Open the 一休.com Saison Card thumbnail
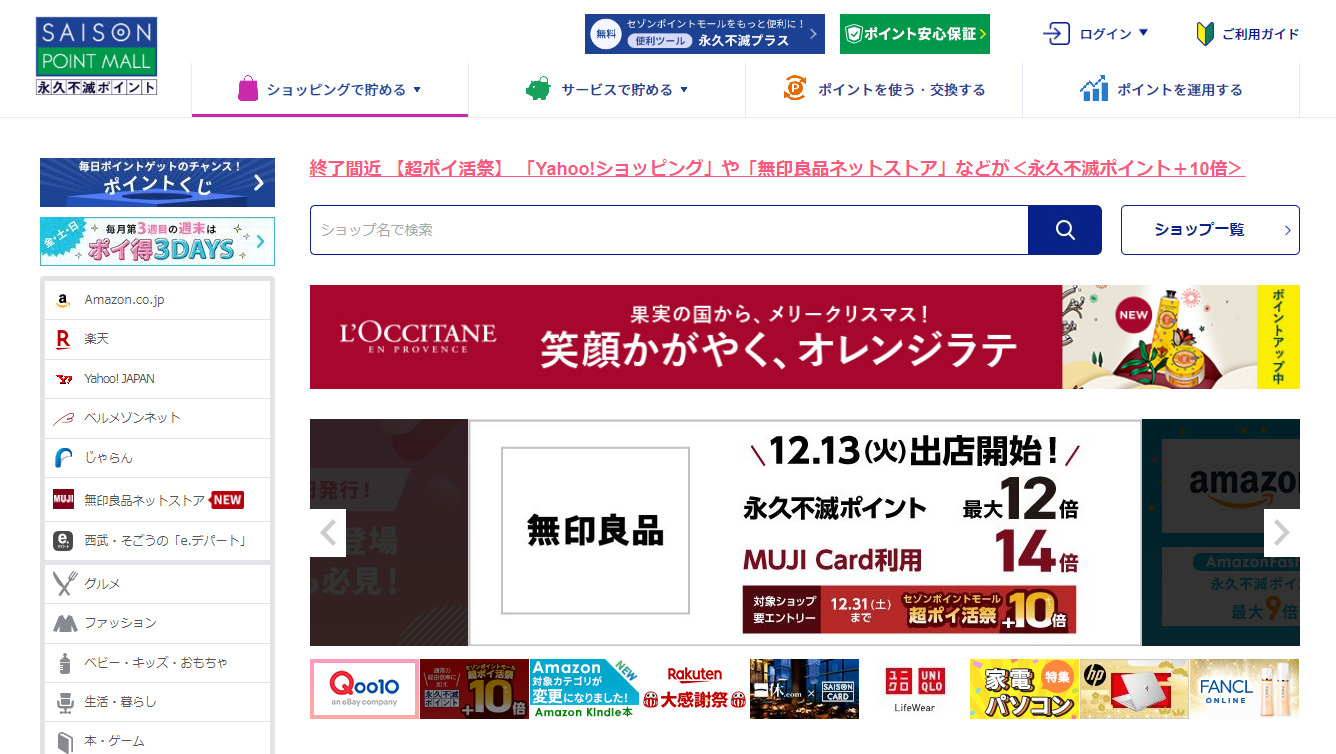The width and height of the screenshot is (1336, 754). pyautogui.click(x=804, y=689)
